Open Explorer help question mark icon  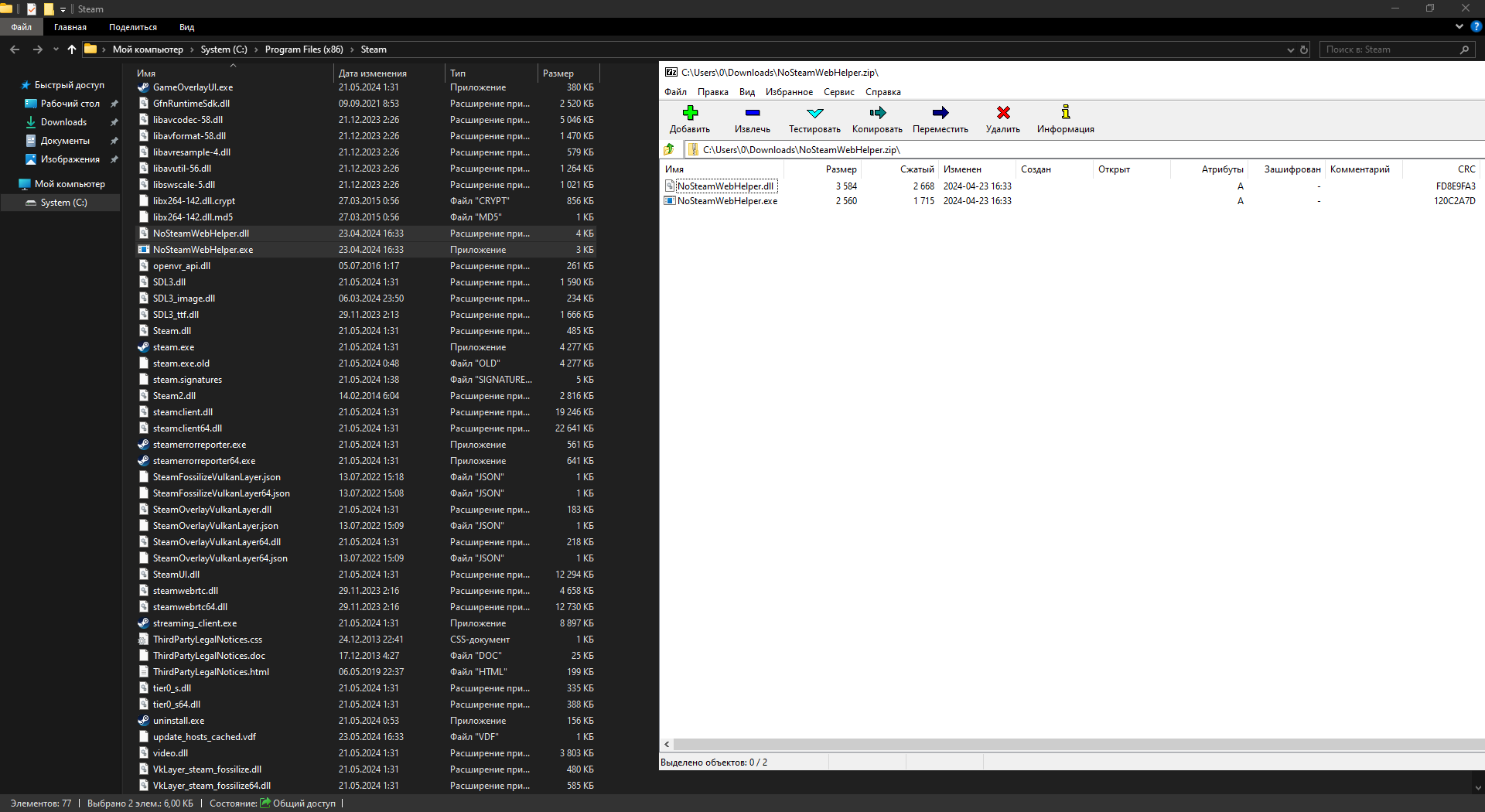click(x=1476, y=26)
